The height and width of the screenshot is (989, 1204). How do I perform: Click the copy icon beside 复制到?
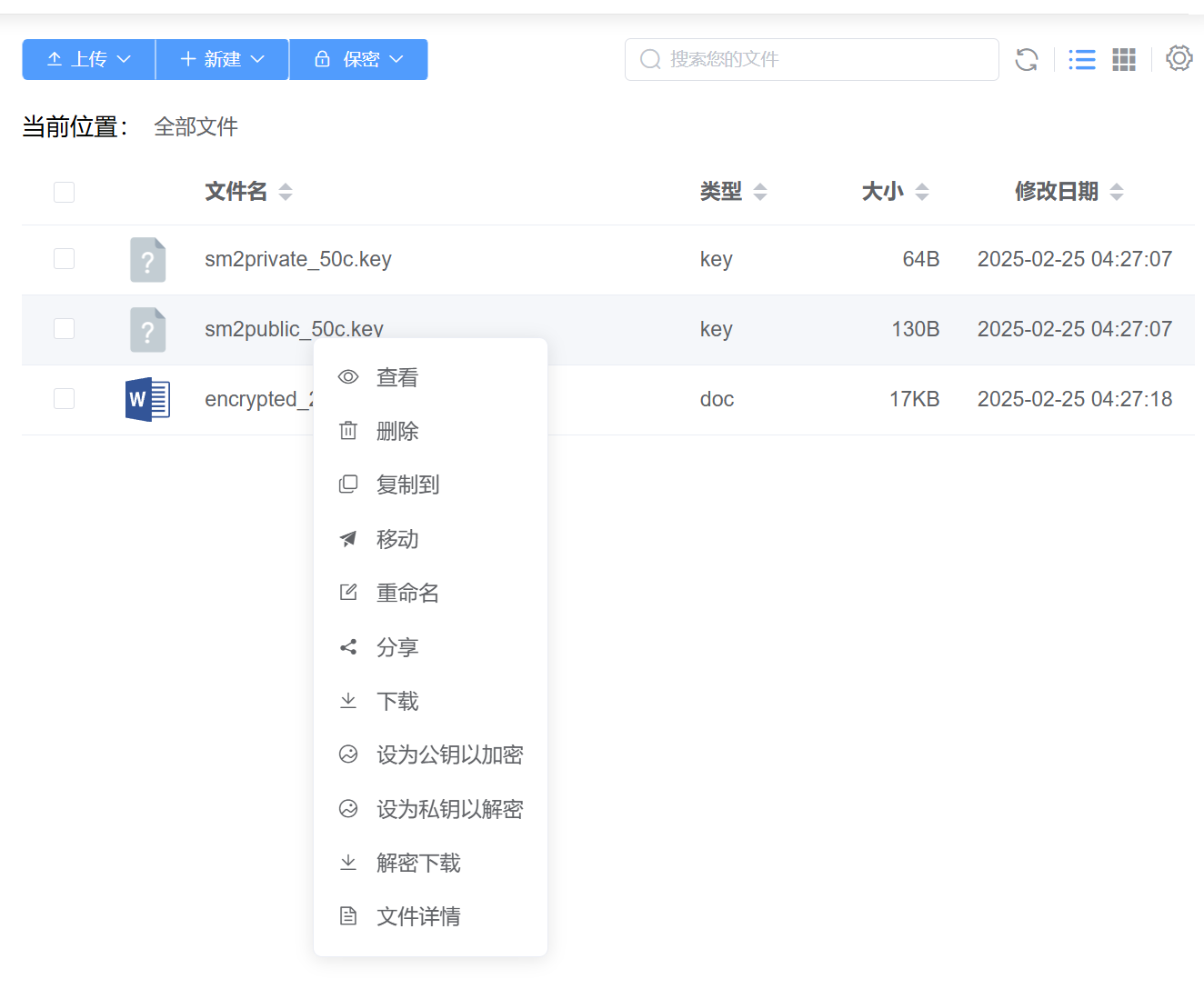[x=348, y=485]
